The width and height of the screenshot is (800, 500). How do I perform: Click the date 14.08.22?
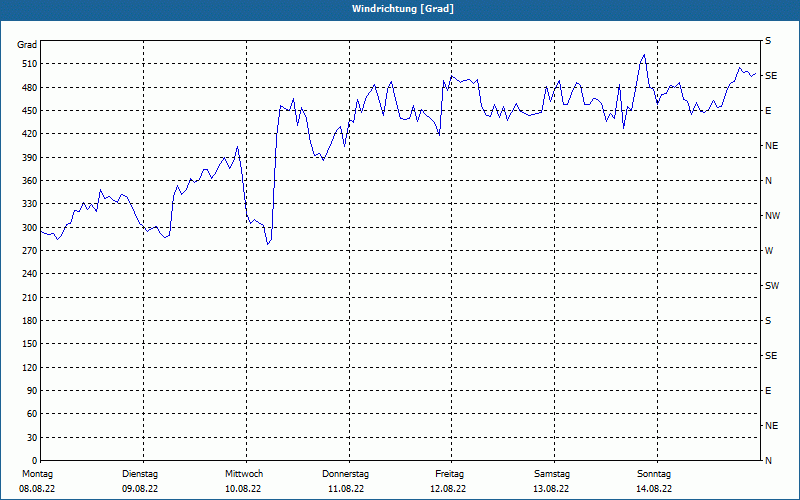[654, 489]
